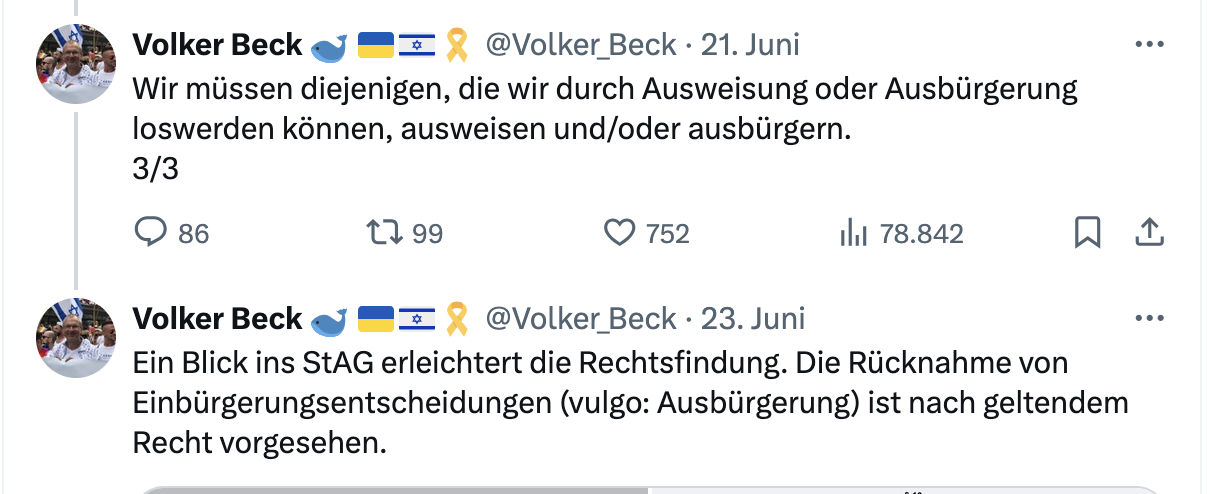Open Volker Beck avatar on first tweet
The height and width of the screenshot is (494, 1210).
[x=76, y=63]
